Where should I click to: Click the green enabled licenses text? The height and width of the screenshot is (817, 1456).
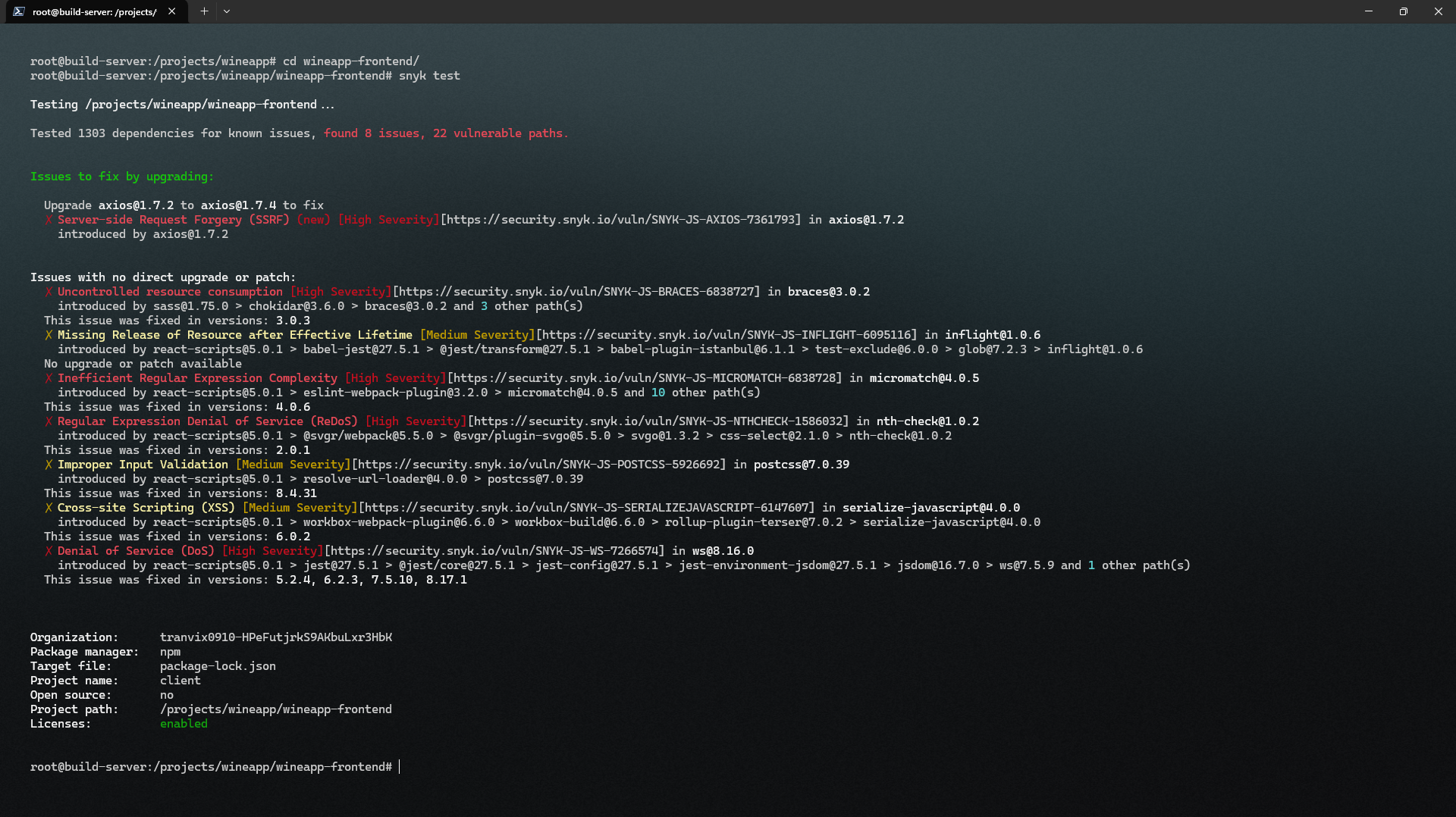coord(183,723)
